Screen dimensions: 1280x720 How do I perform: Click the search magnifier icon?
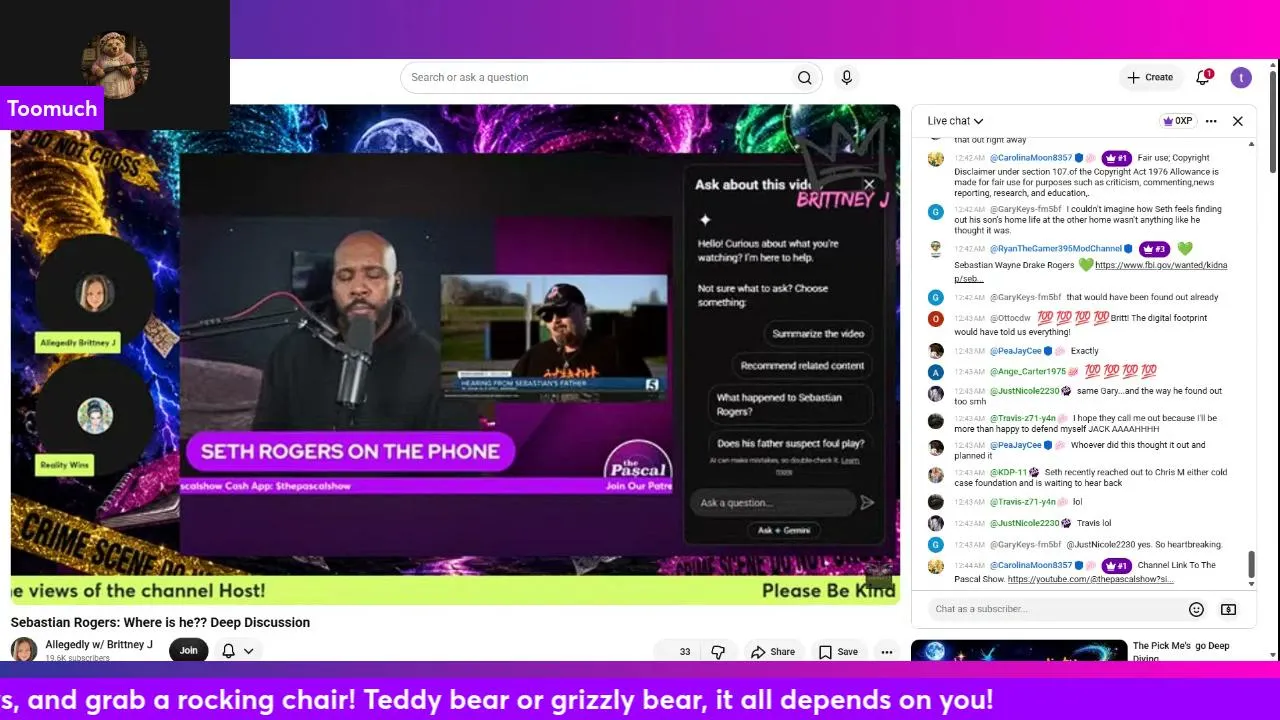[x=804, y=78]
